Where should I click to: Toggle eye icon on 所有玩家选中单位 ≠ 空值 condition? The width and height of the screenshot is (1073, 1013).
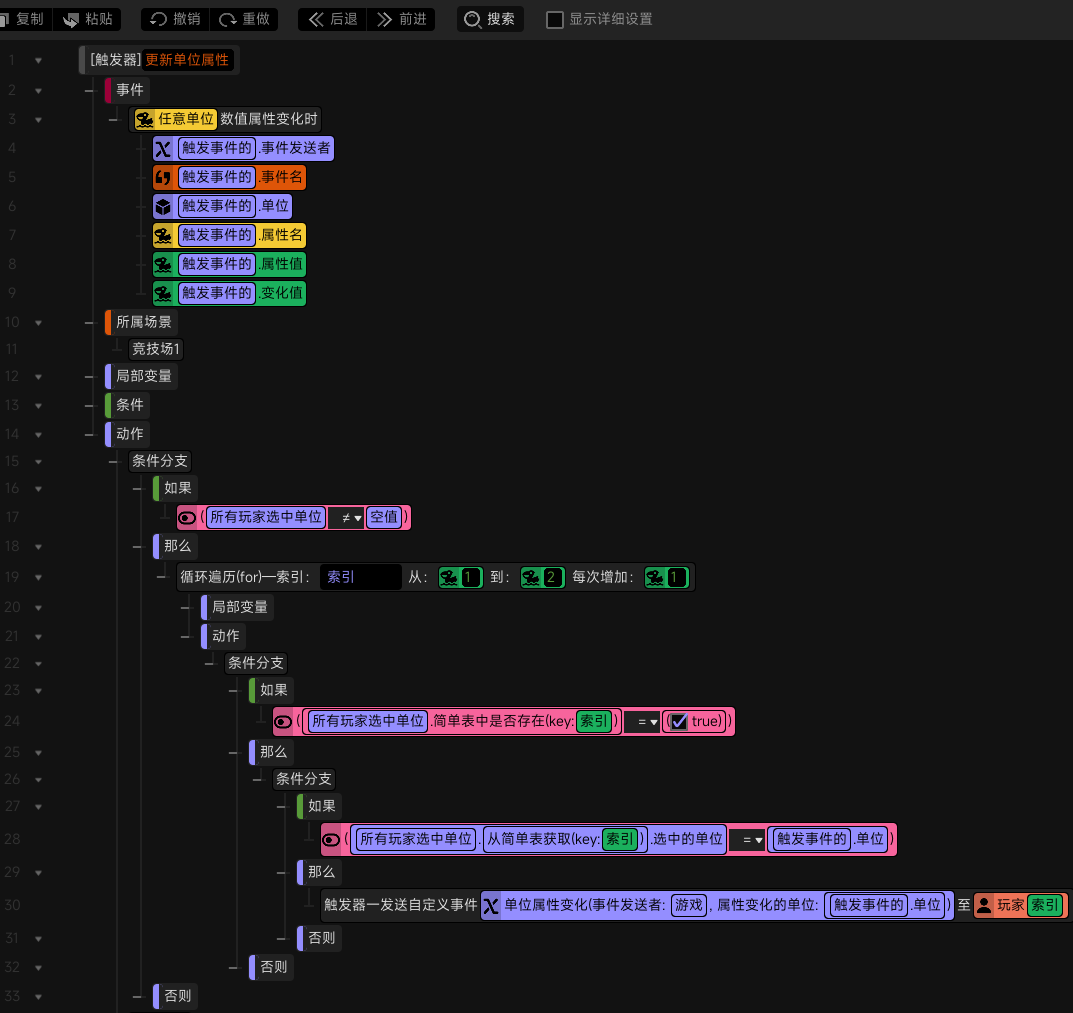187,517
